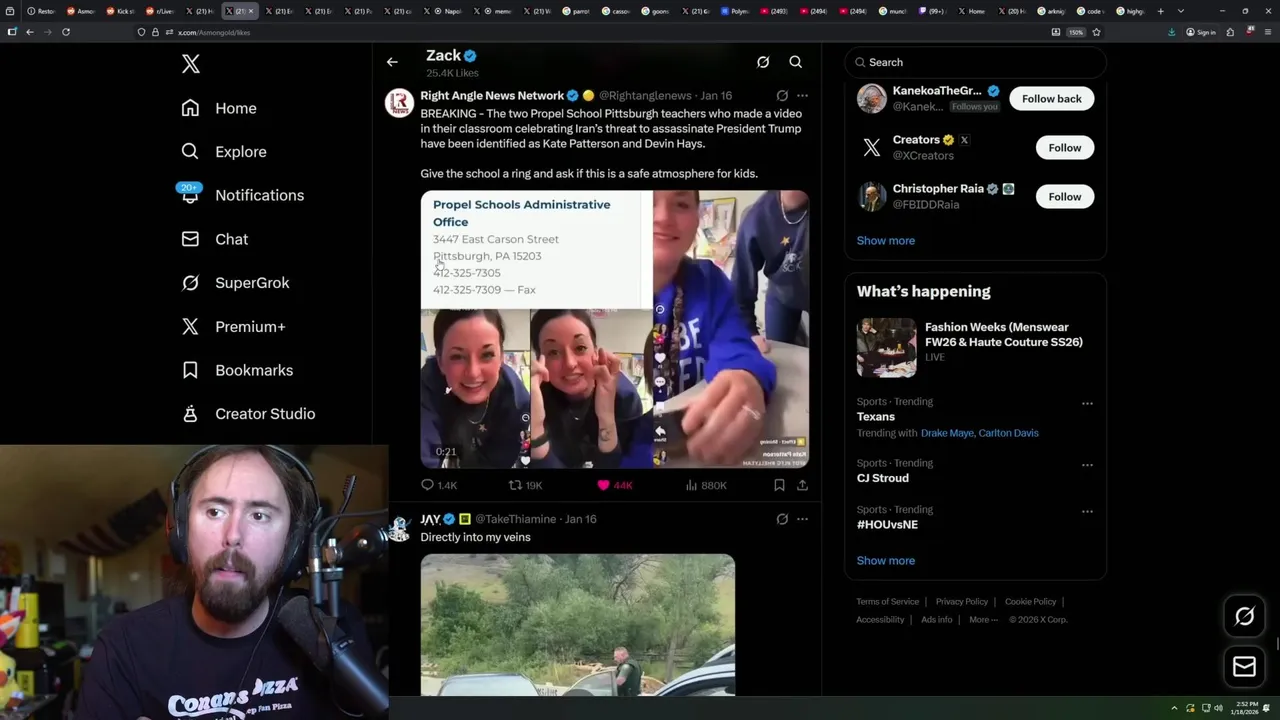Open Windows notifications bell icon
1280x720 pixels.
(x=1267, y=708)
